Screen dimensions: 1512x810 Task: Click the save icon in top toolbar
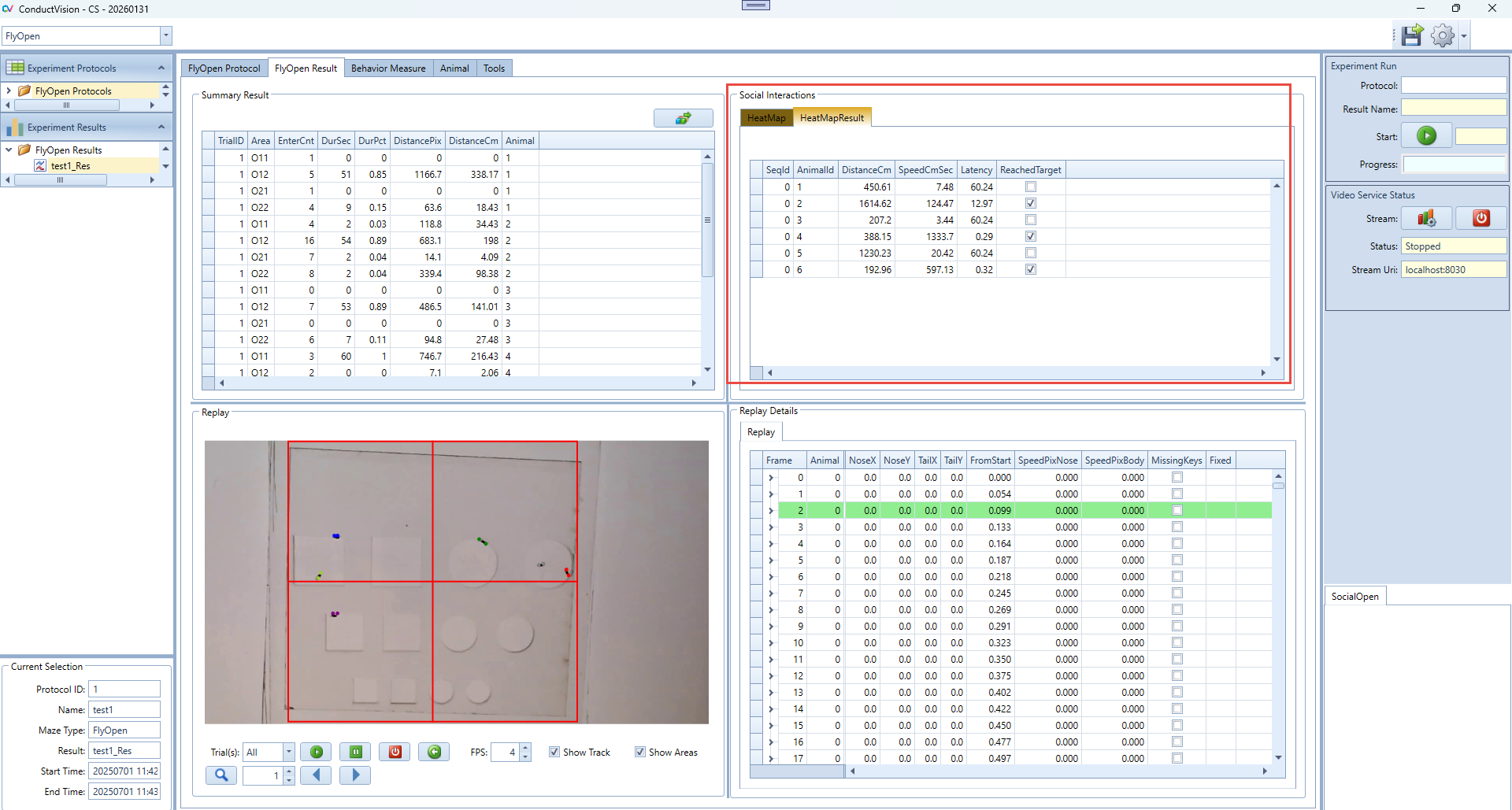click(x=1412, y=35)
